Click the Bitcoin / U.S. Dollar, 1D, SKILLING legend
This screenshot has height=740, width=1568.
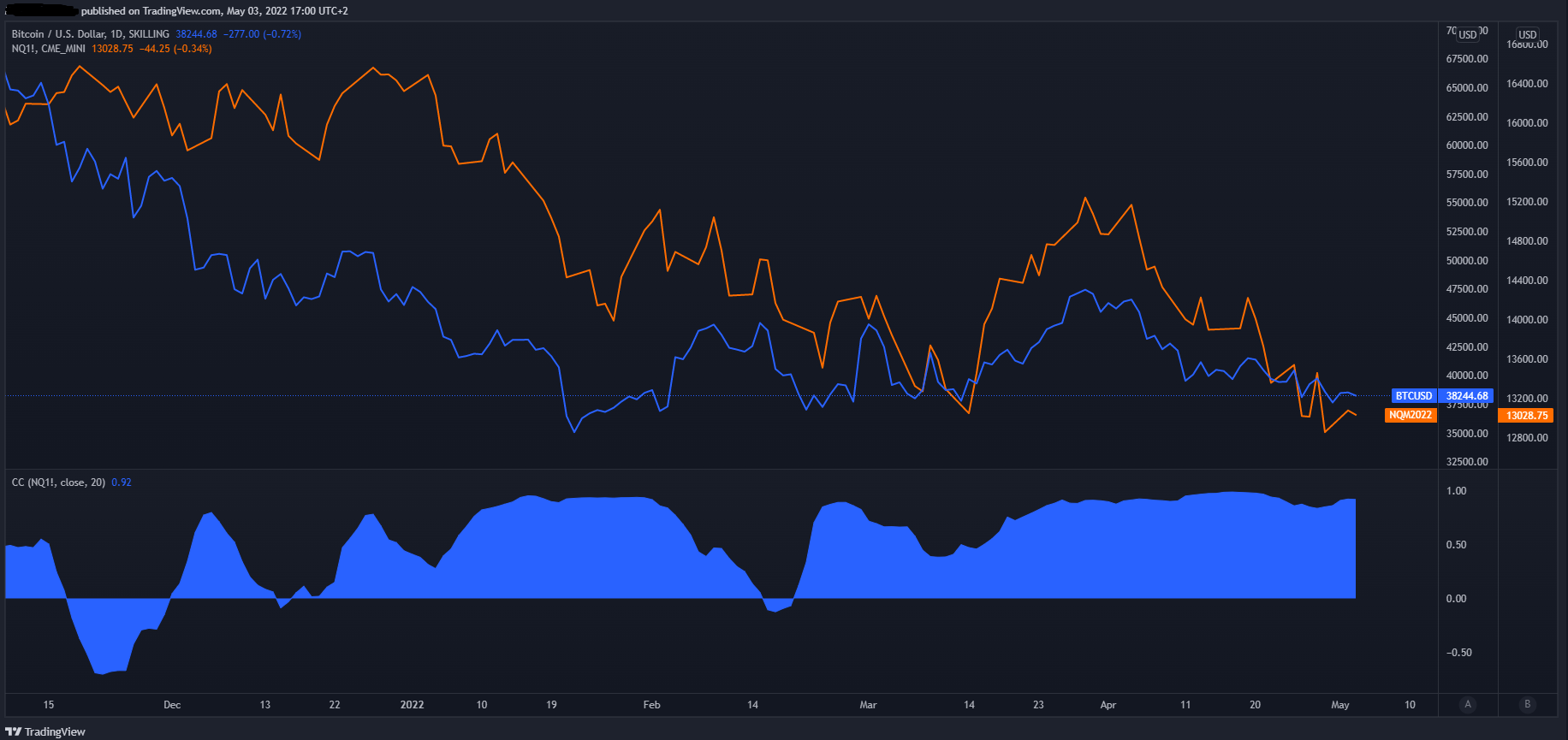90,34
